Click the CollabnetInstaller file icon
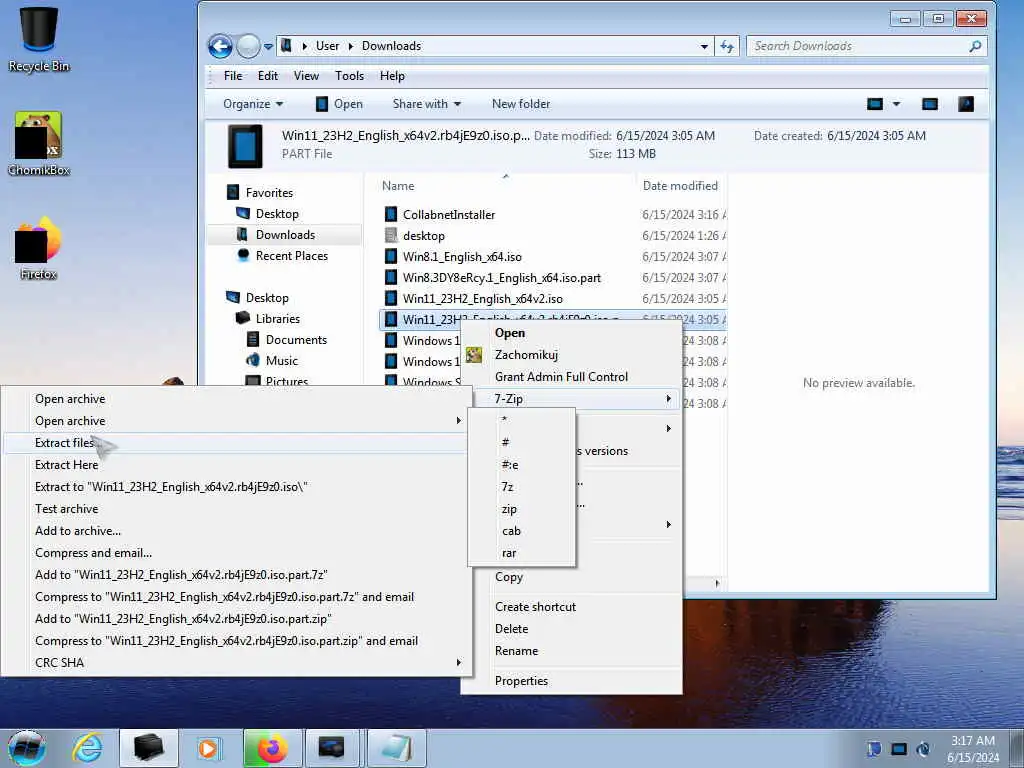Screen dimensions: 1024x768 point(391,214)
